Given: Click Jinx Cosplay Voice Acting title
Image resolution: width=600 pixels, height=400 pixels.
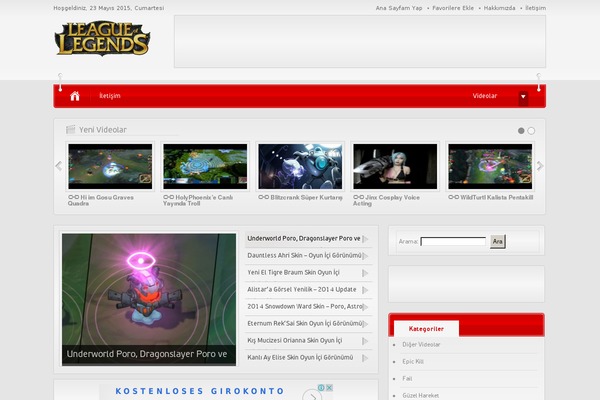Looking at the screenshot, I should pyautogui.click(x=386, y=200).
